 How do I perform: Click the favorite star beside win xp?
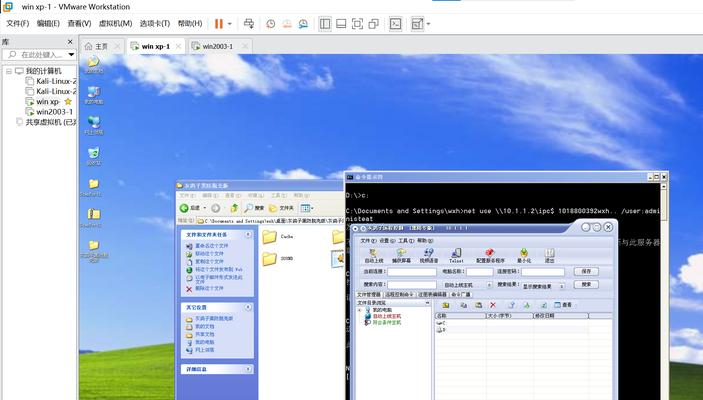coord(68,102)
